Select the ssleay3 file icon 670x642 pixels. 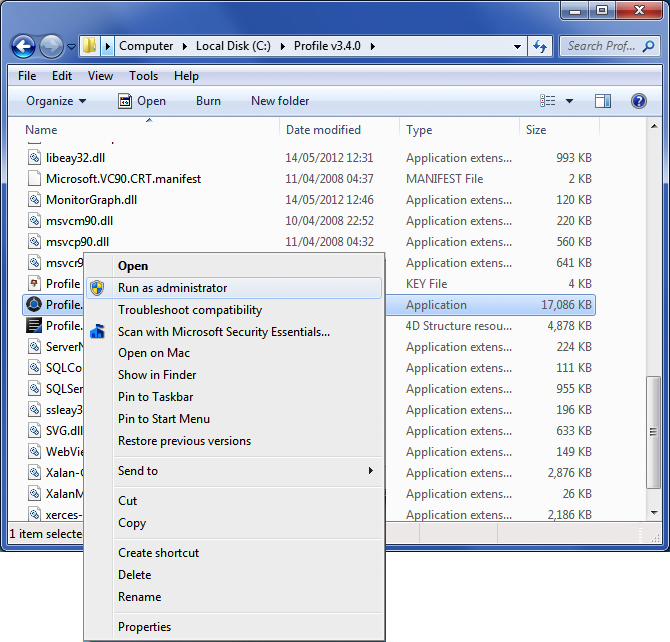point(34,409)
